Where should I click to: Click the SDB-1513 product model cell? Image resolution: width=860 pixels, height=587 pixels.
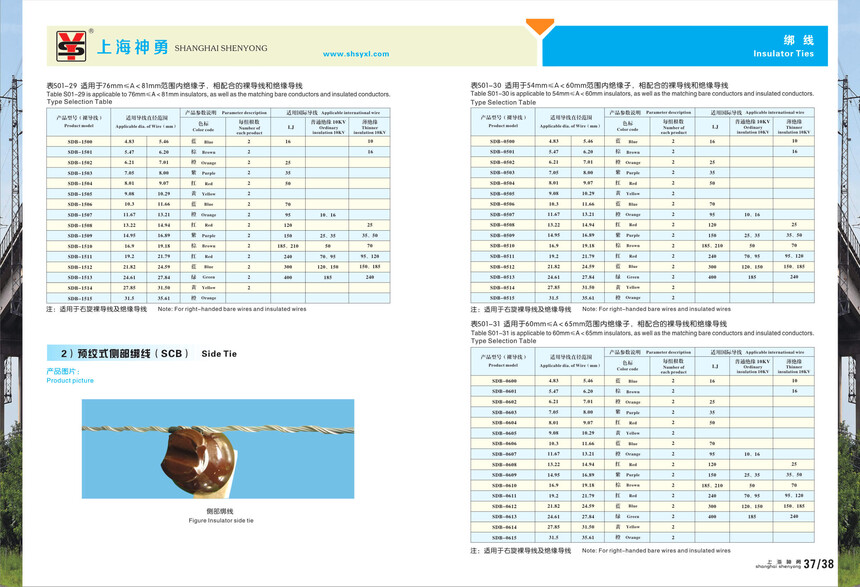[79, 277]
